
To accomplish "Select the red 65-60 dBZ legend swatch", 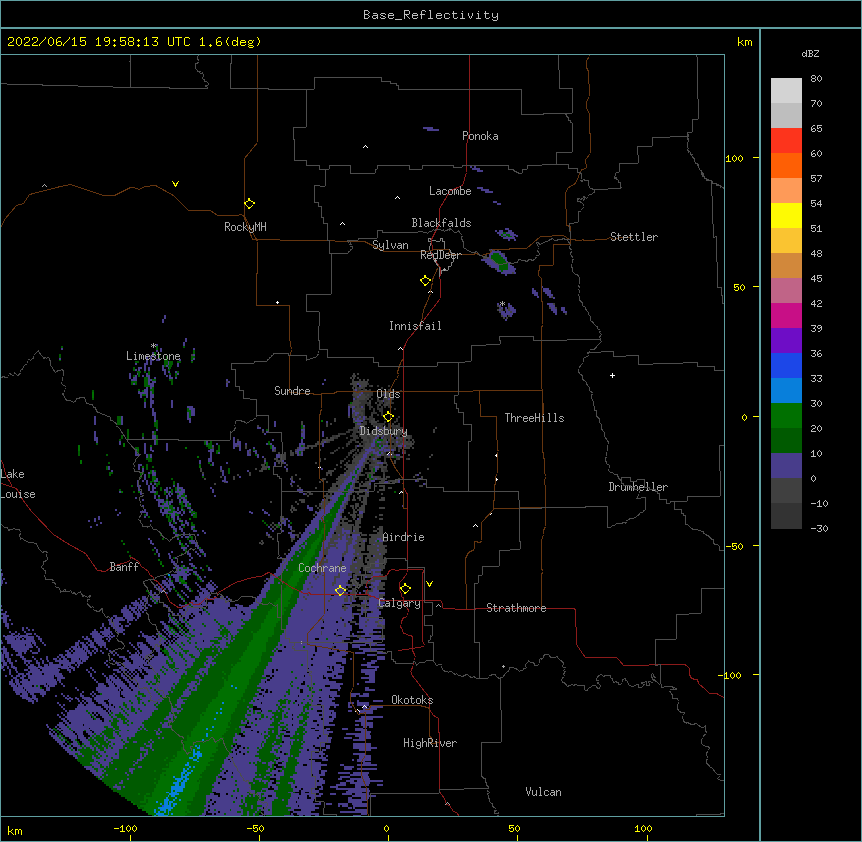I will tap(786, 141).
